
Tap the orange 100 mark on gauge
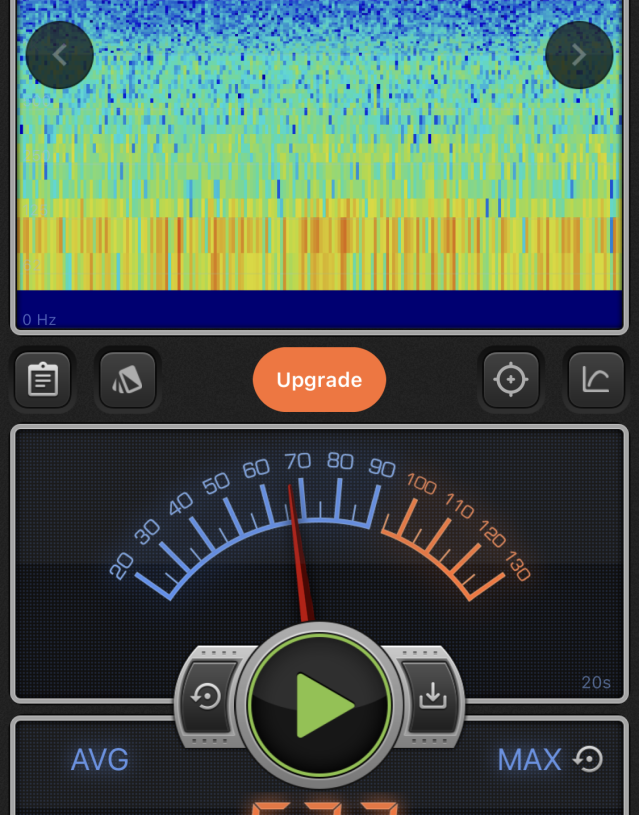pyautogui.click(x=421, y=486)
